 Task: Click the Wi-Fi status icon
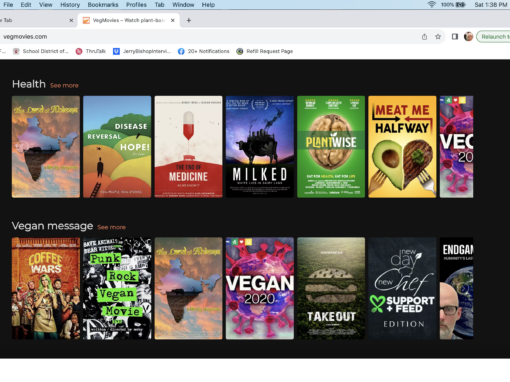click(432, 5)
